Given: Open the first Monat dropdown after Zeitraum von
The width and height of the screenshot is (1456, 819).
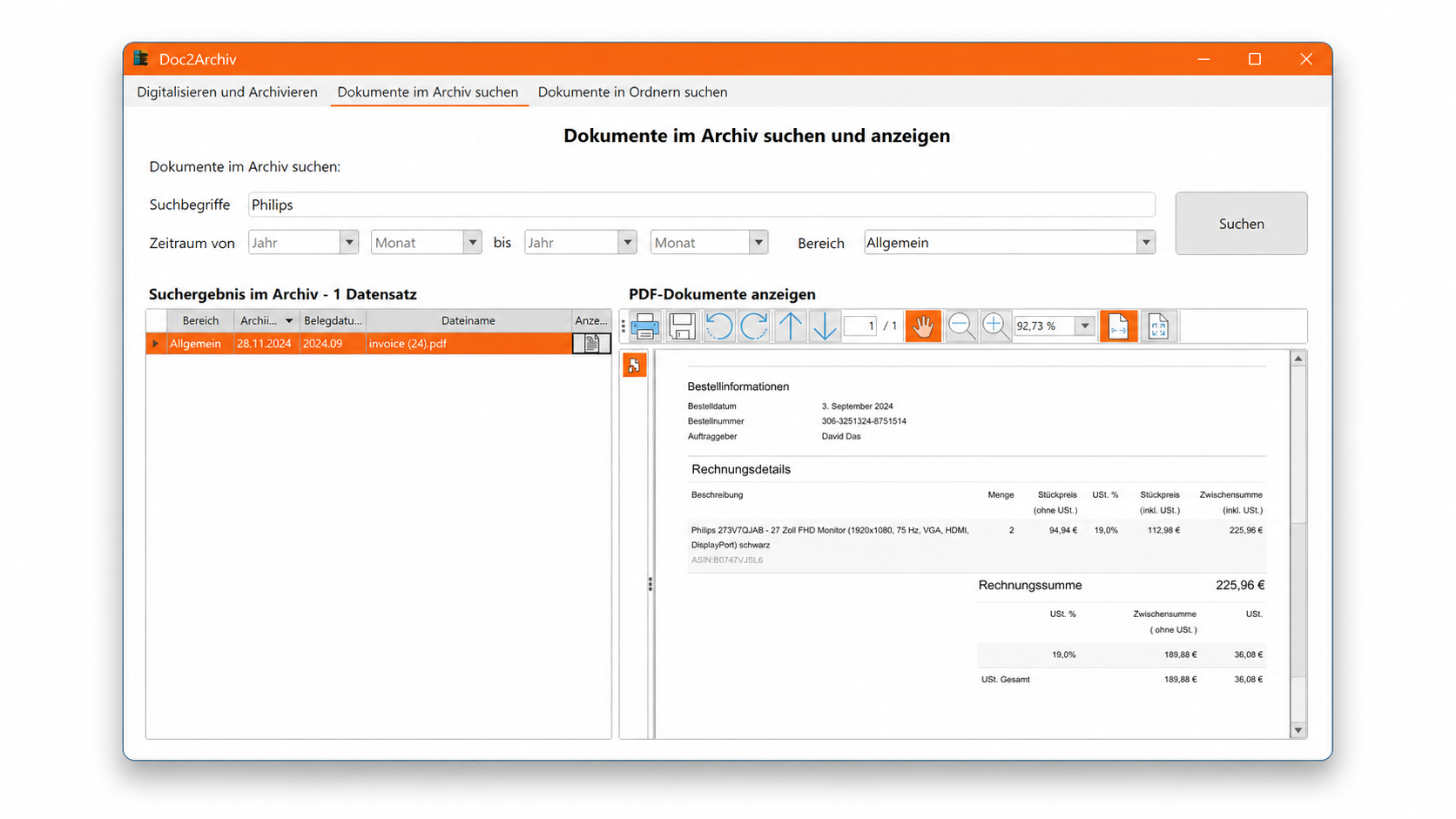Looking at the screenshot, I should pyautogui.click(x=472, y=242).
